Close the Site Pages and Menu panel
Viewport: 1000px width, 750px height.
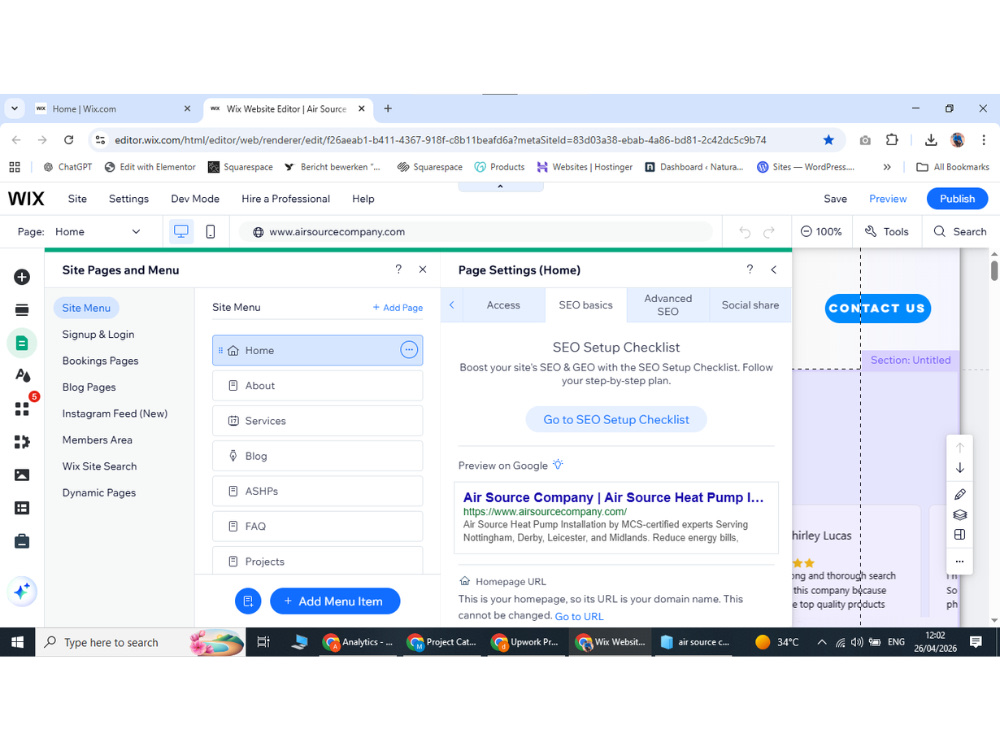[x=423, y=270]
